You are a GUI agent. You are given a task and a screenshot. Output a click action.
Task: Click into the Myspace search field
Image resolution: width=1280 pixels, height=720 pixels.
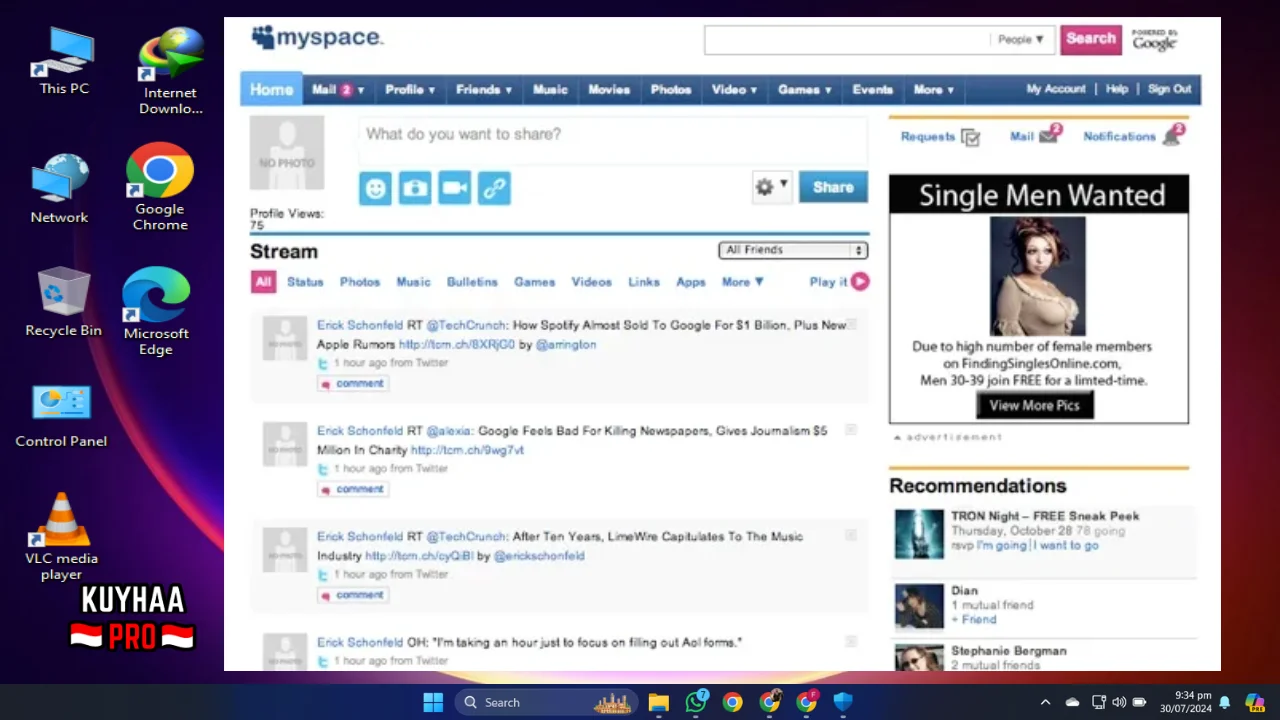pyautogui.click(x=847, y=39)
